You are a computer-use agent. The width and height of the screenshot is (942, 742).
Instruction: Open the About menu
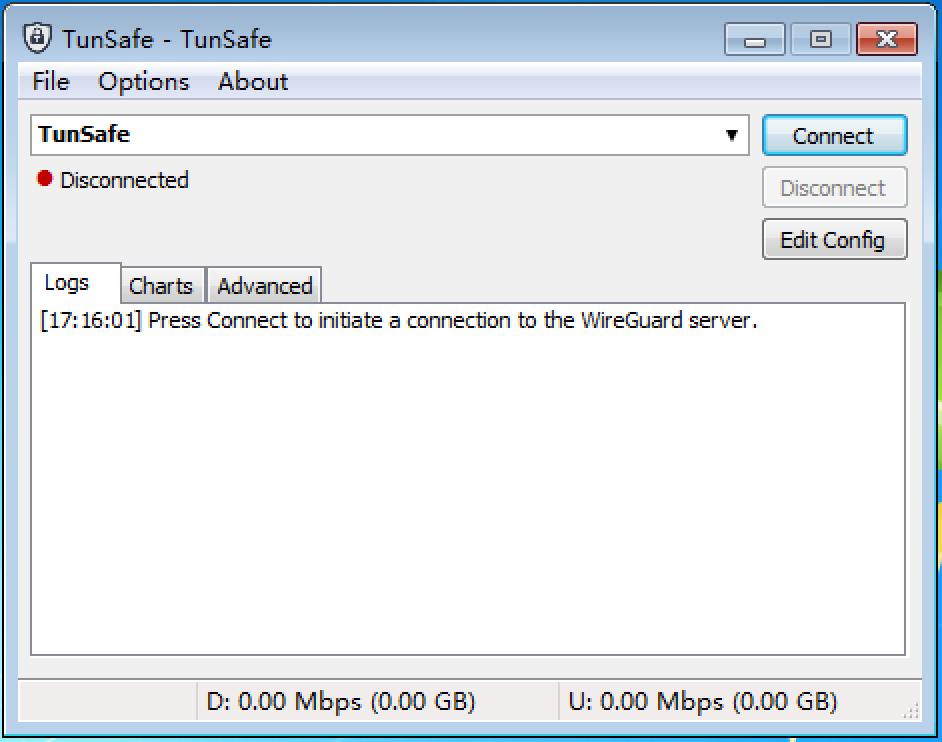pyautogui.click(x=253, y=81)
